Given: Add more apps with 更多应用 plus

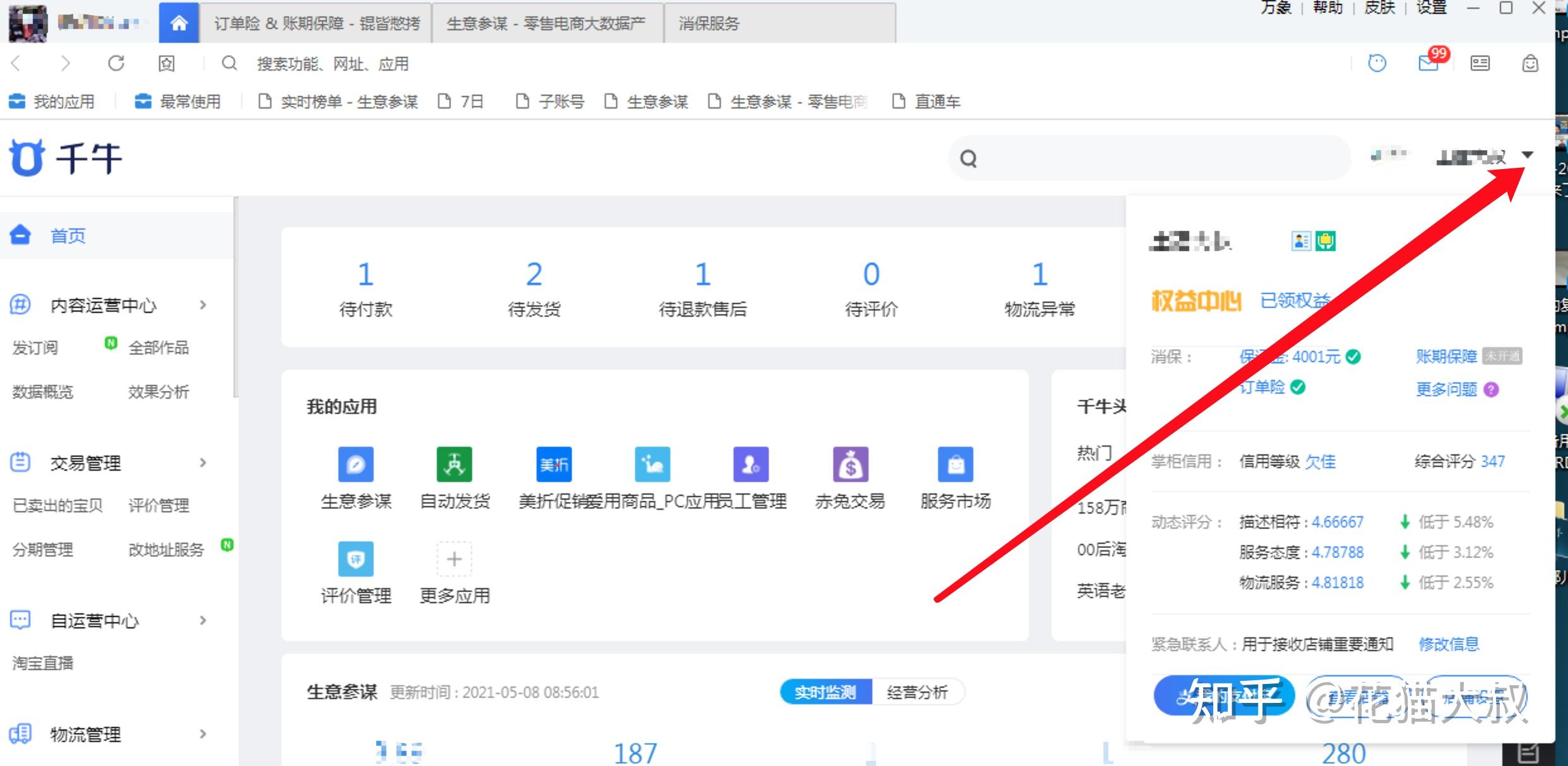Looking at the screenshot, I should click(454, 559).
